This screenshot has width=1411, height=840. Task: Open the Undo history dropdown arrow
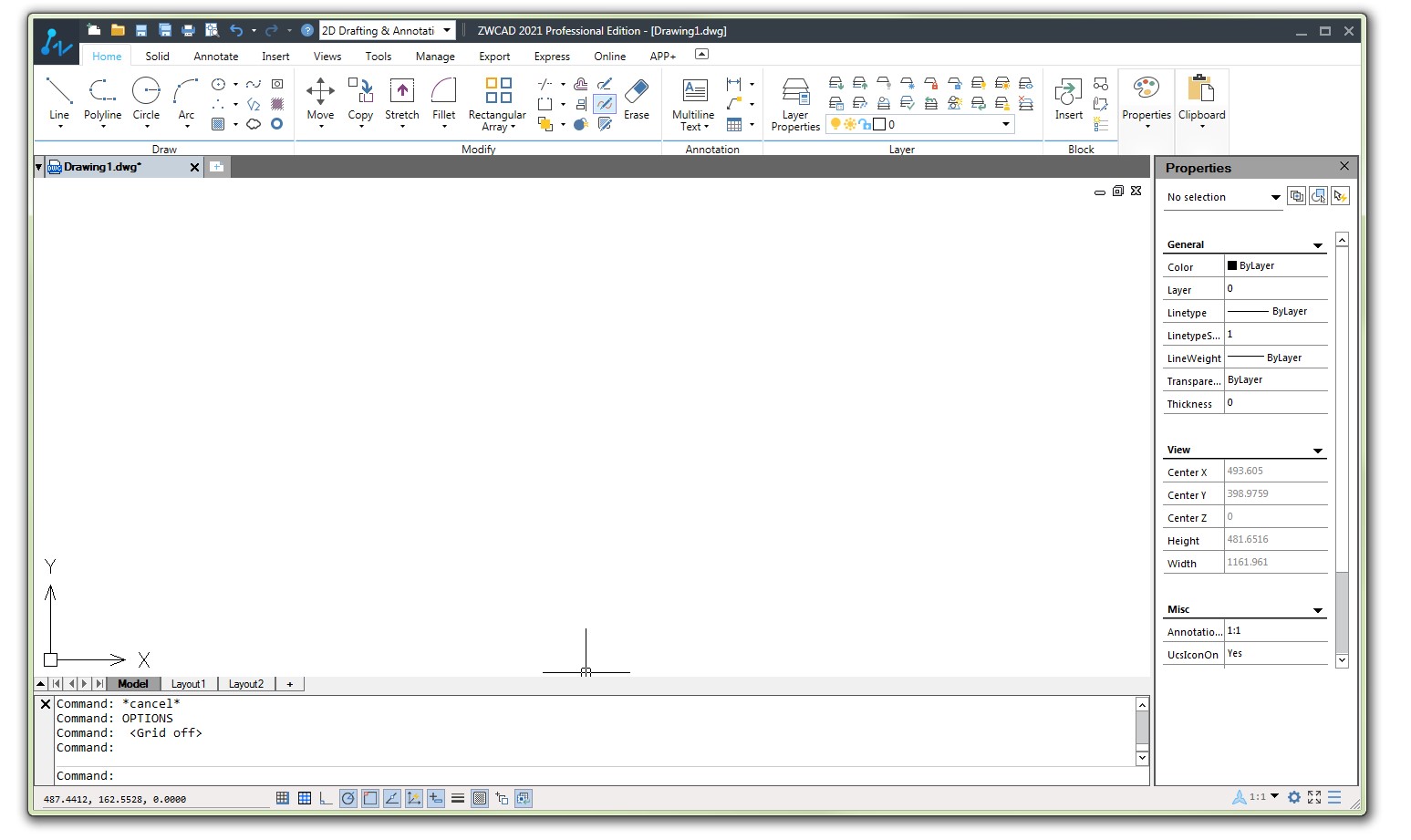click(x=254, y=31)
